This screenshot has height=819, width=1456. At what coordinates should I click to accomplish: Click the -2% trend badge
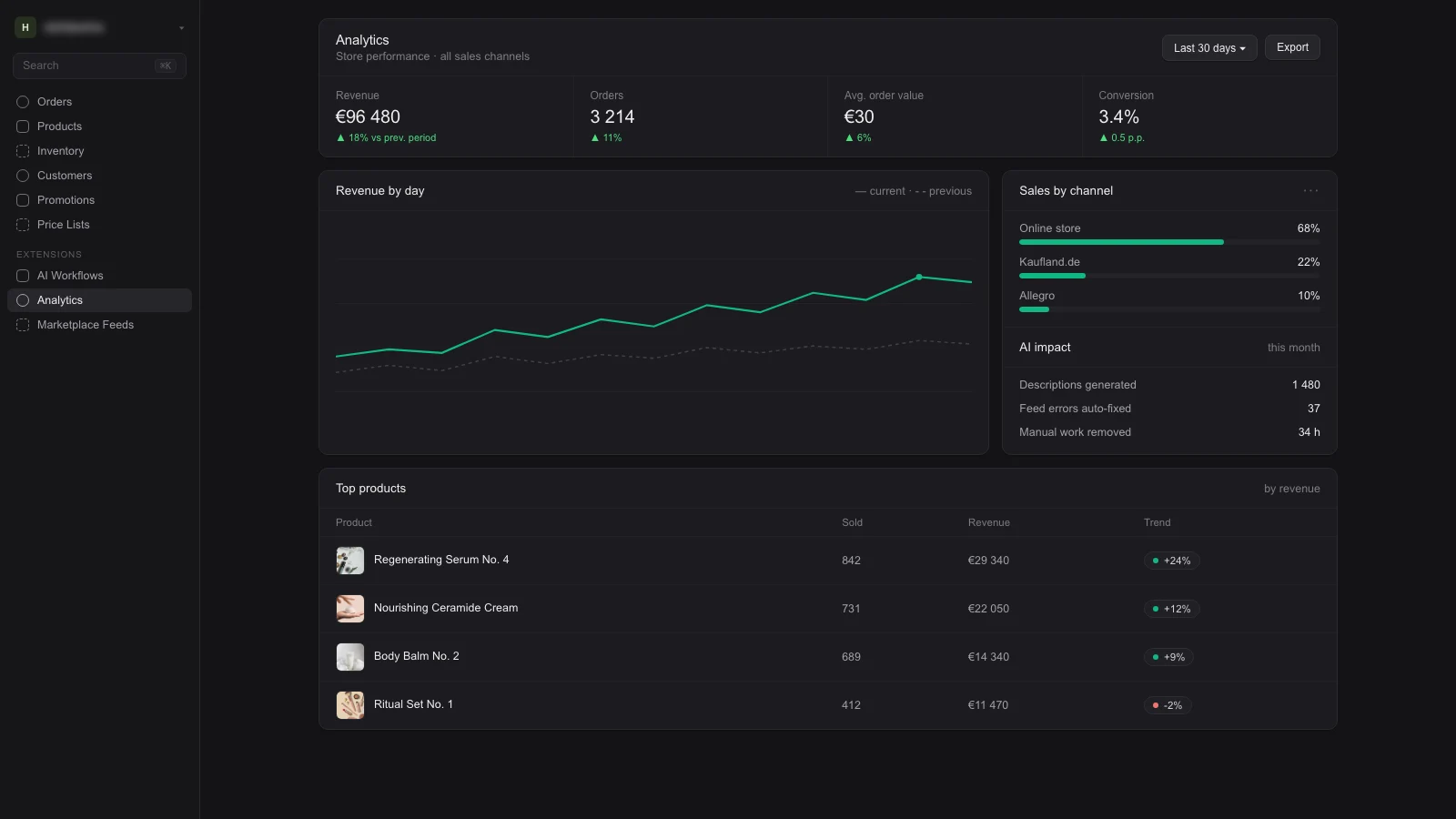click(1168, 705)
